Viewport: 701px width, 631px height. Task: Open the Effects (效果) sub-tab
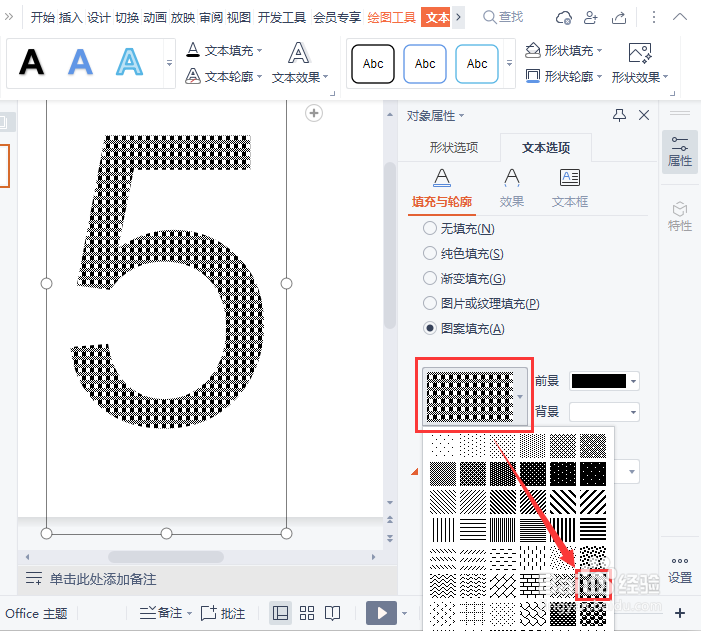click(512, 189)
